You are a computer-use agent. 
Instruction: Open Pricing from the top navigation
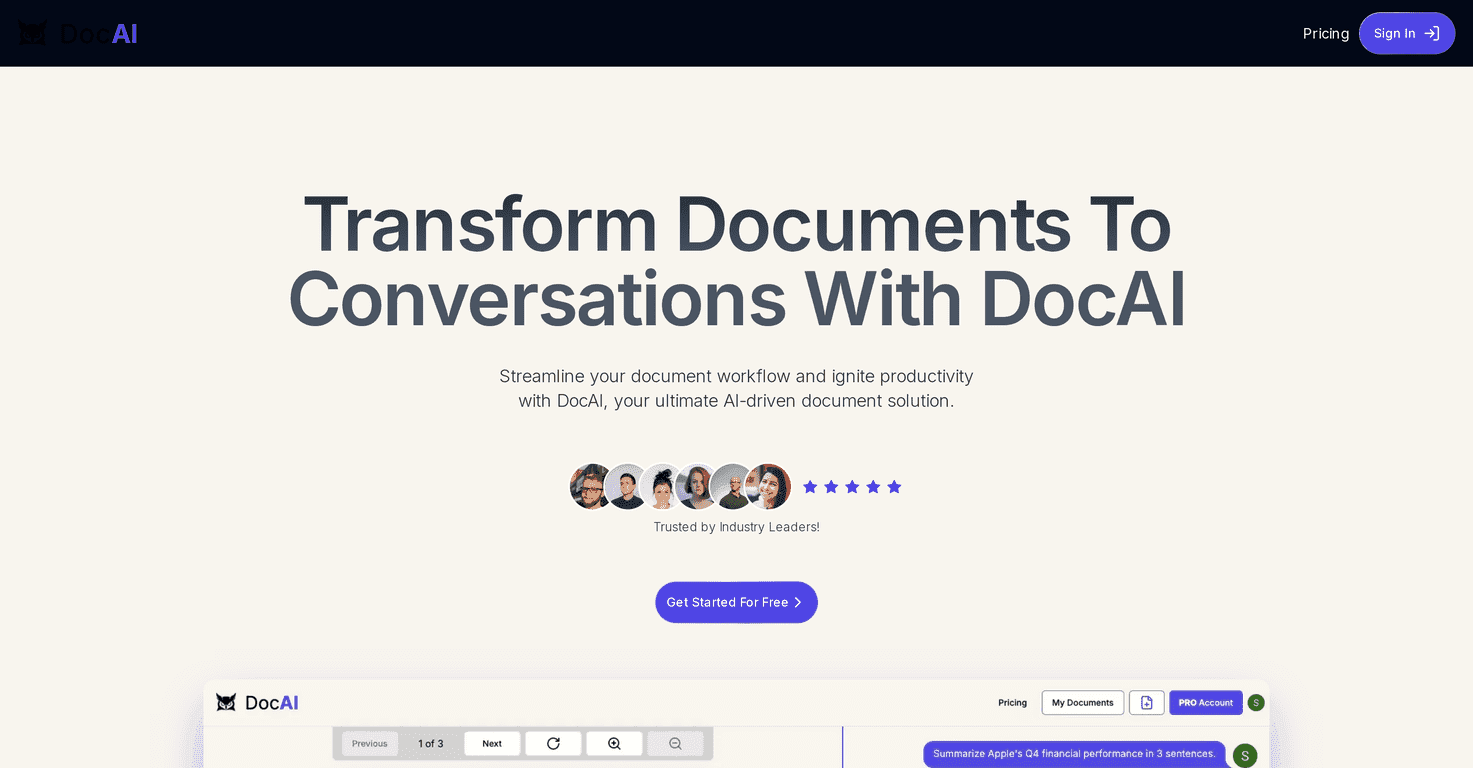(1325, 33)
